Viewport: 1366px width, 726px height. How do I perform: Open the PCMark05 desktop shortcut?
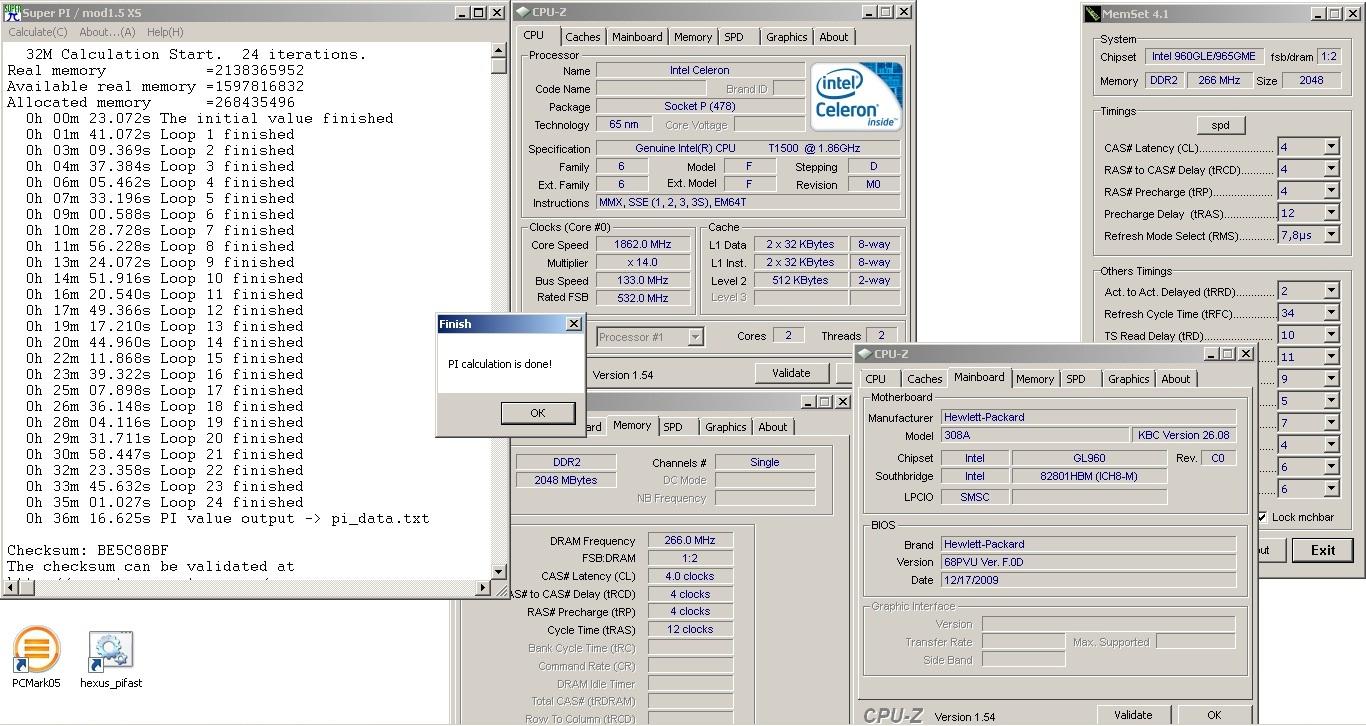pyautogui.click(x=36, y=657)
